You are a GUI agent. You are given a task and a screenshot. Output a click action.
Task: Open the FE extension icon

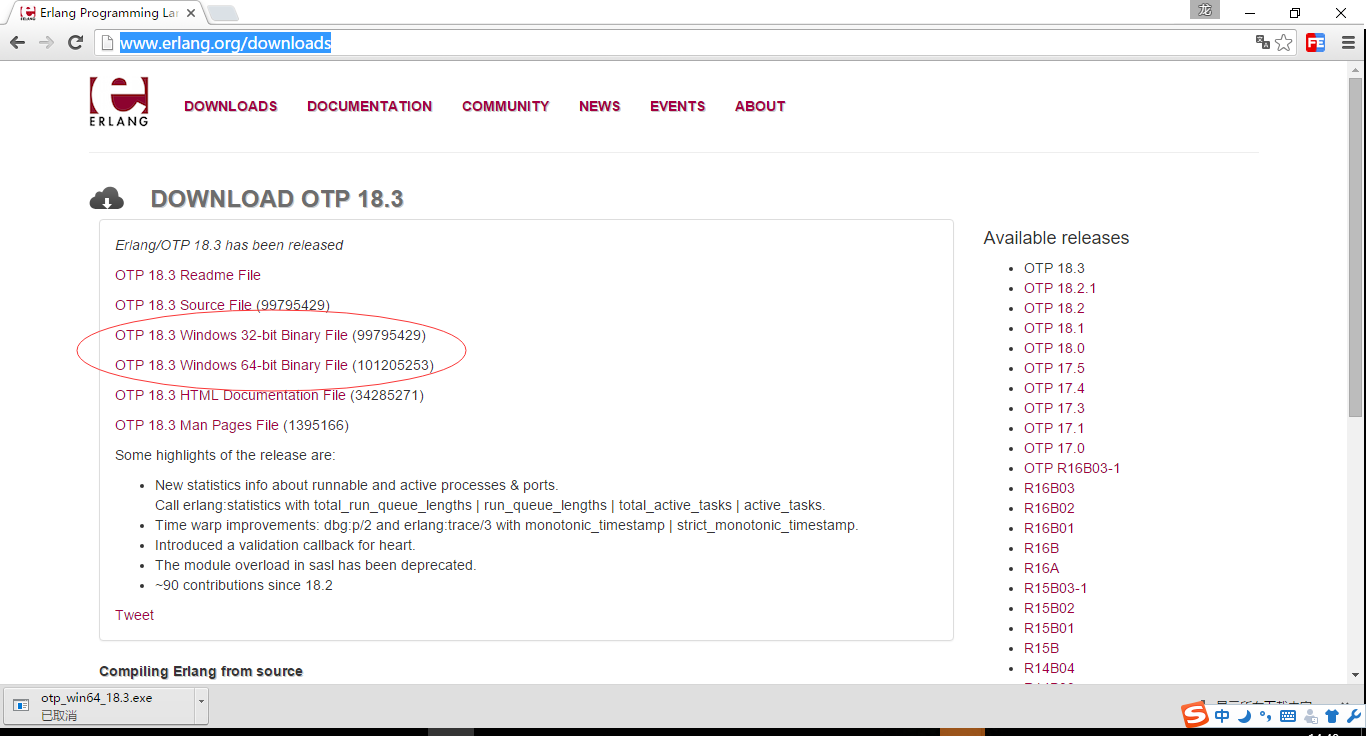coord(1315,43)
